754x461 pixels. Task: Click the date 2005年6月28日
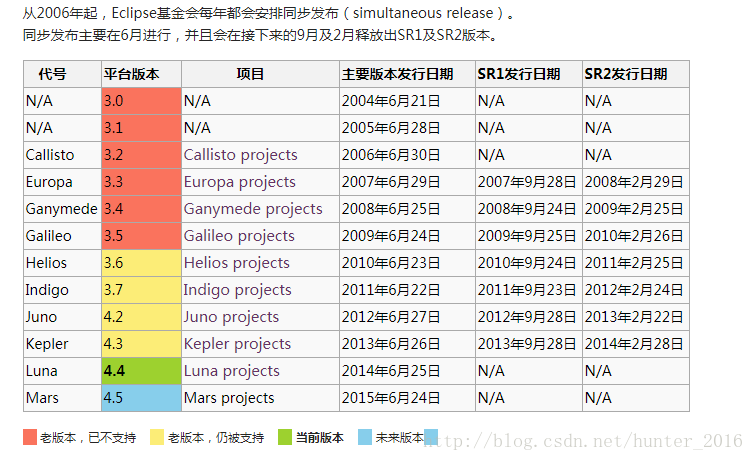point(391,128)
